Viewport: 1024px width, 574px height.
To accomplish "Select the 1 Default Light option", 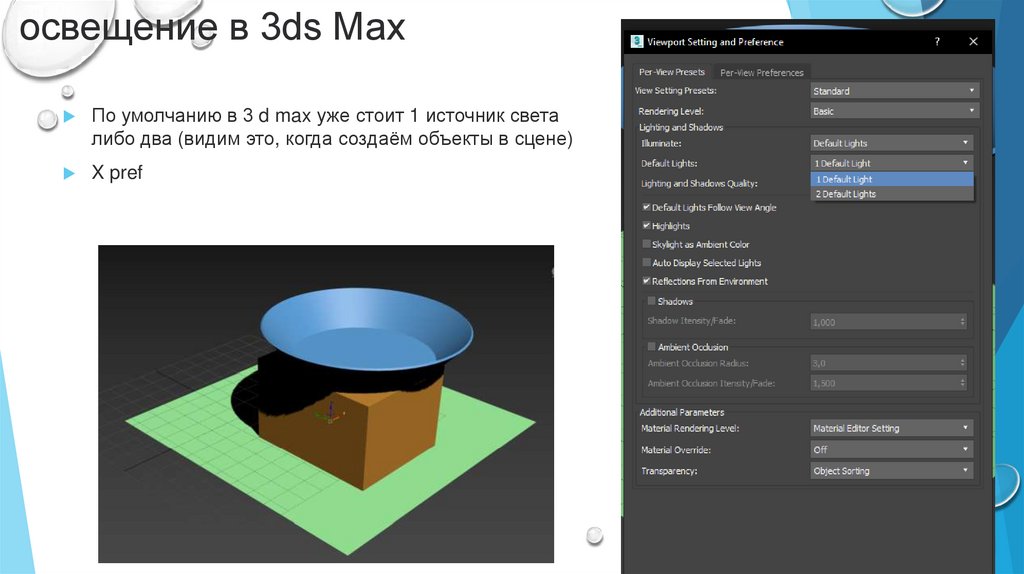I will point(891,179).
